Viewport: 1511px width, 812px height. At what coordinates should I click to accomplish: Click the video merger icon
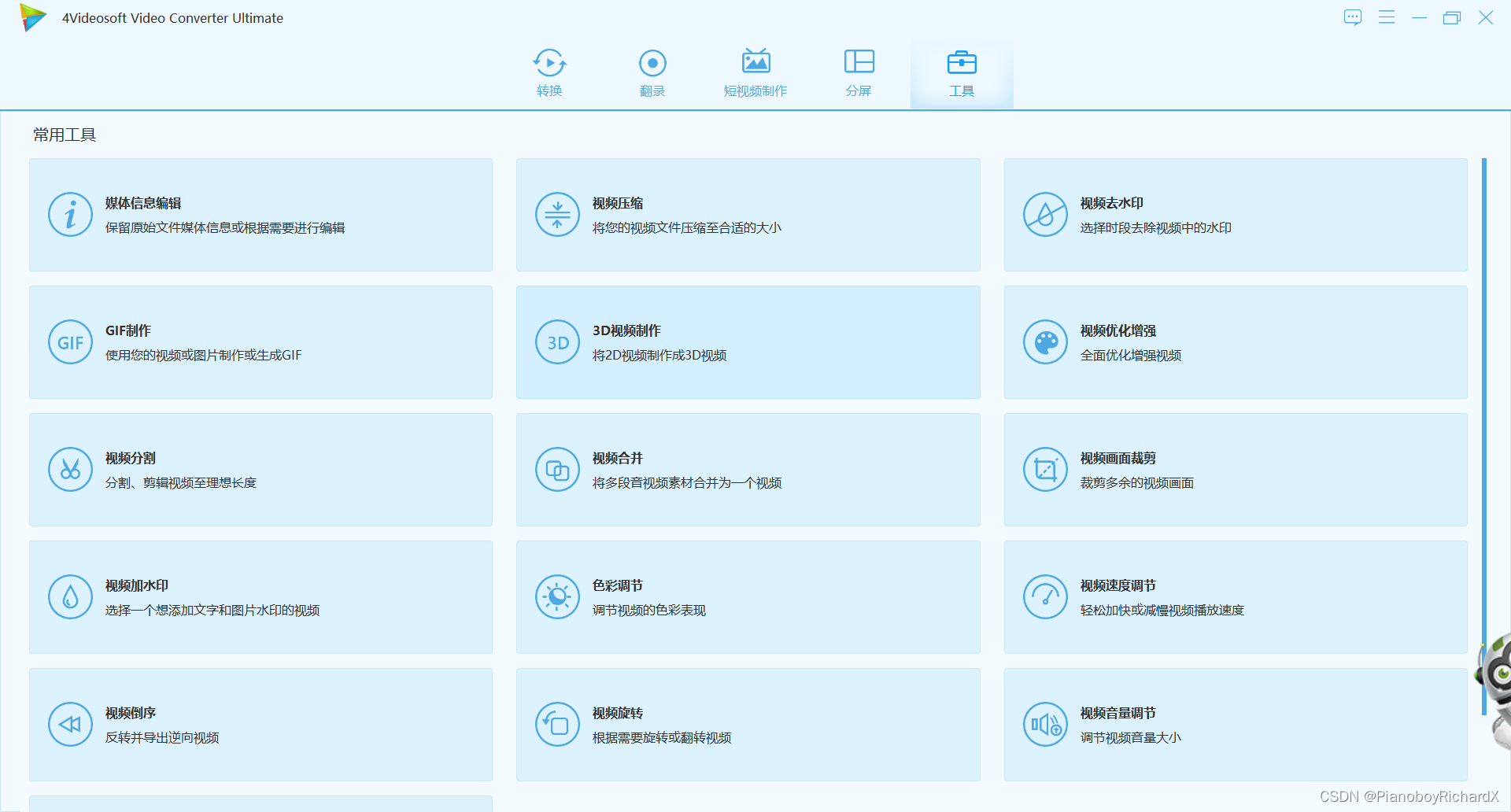pyautogui.click(x=557, y=470)
